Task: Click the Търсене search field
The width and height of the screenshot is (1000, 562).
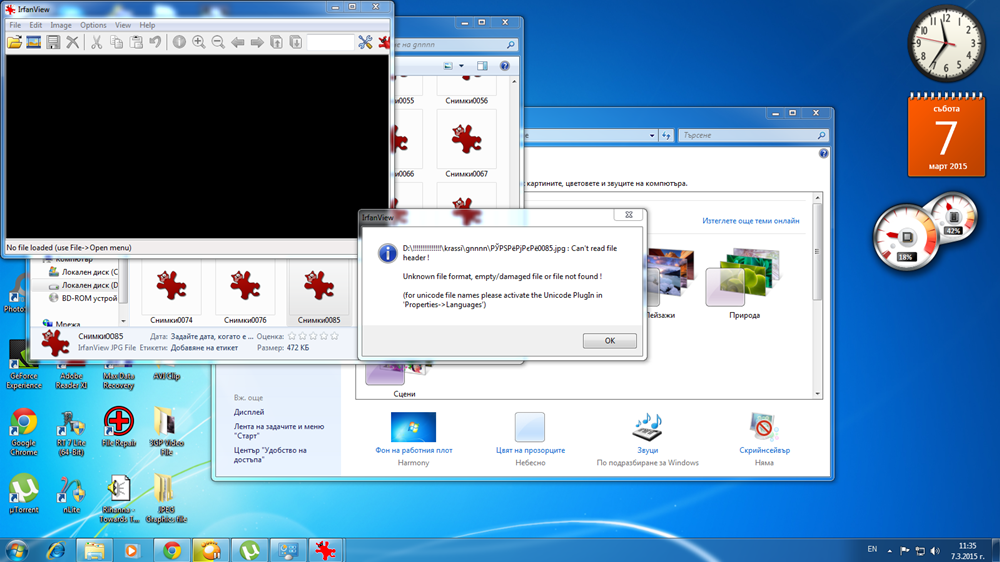Action: click(747, 135)
